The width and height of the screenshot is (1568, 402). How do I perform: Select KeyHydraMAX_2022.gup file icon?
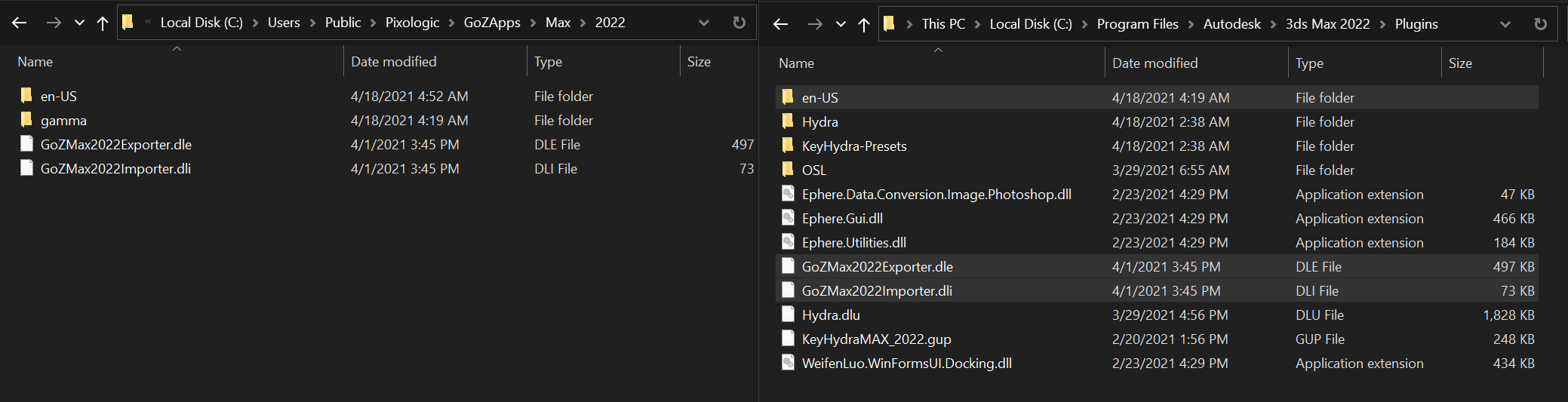click(788, 338)
